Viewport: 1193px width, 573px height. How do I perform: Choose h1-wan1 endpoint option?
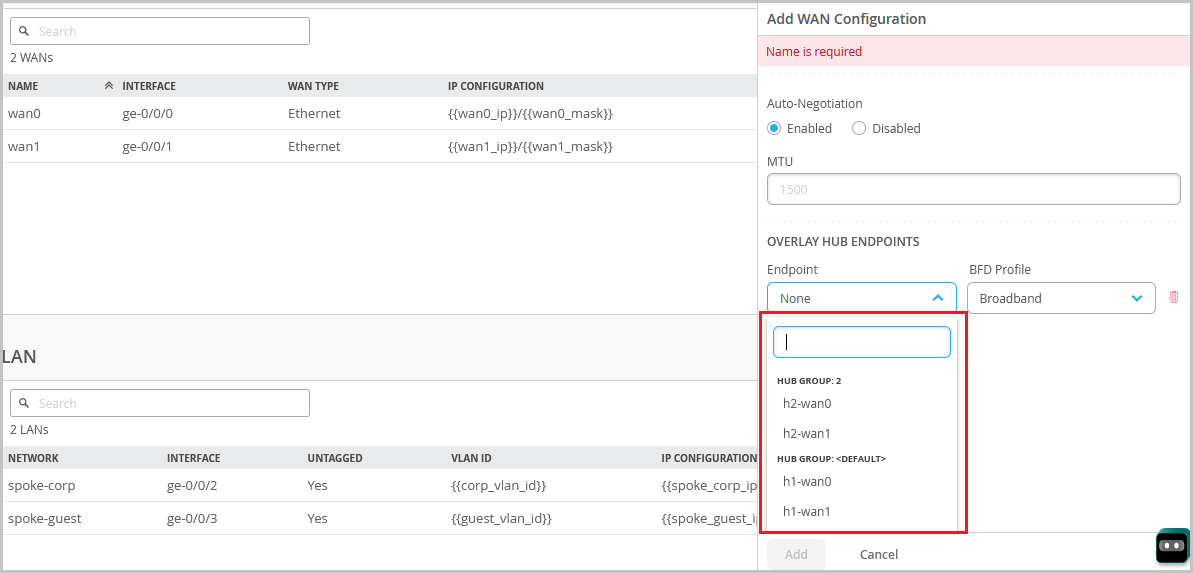pyautogui.click(x=807, y=512)
